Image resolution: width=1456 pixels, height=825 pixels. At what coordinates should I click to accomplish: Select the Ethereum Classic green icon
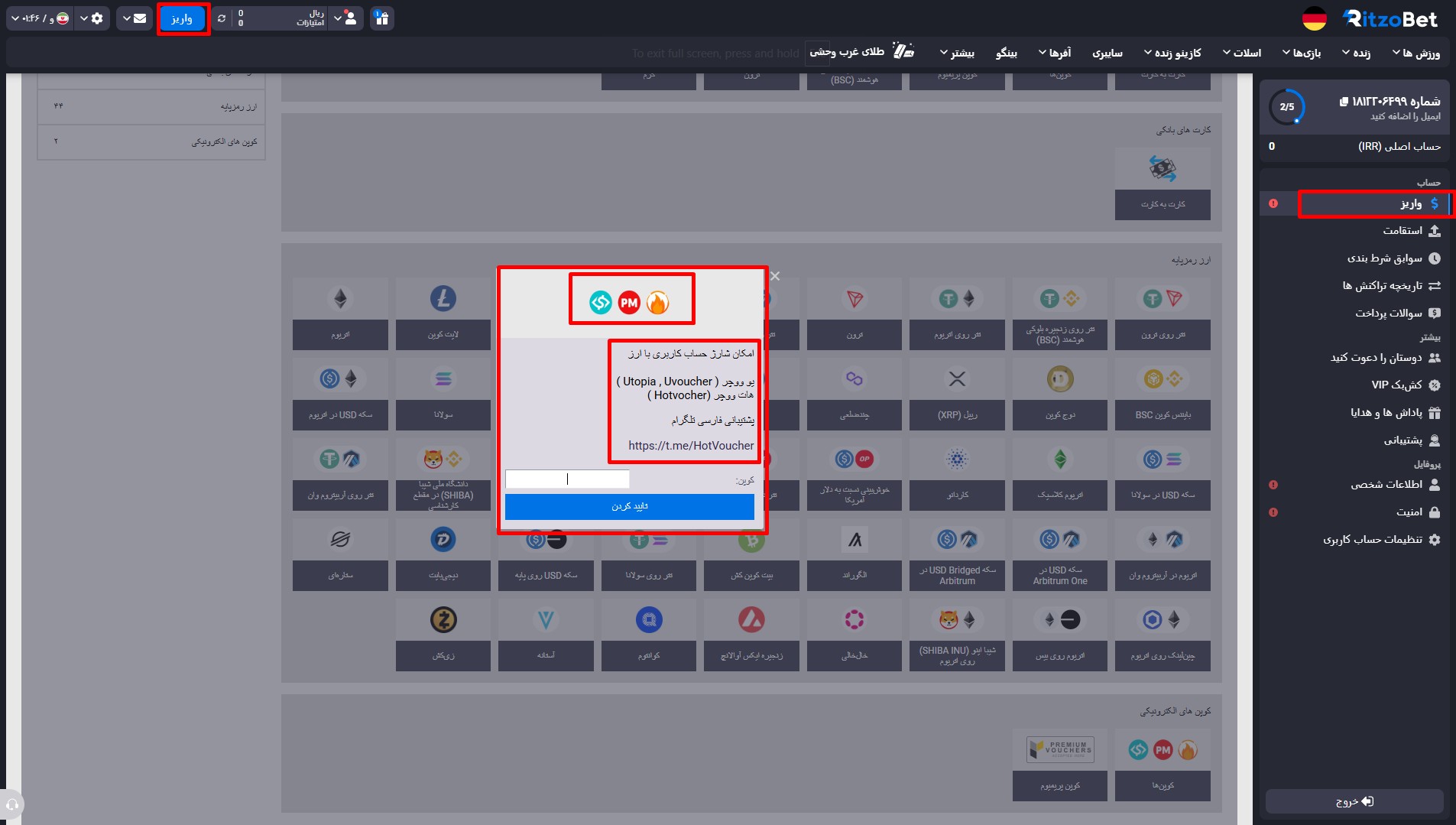pyautogui.click(x=1060, y=459)
